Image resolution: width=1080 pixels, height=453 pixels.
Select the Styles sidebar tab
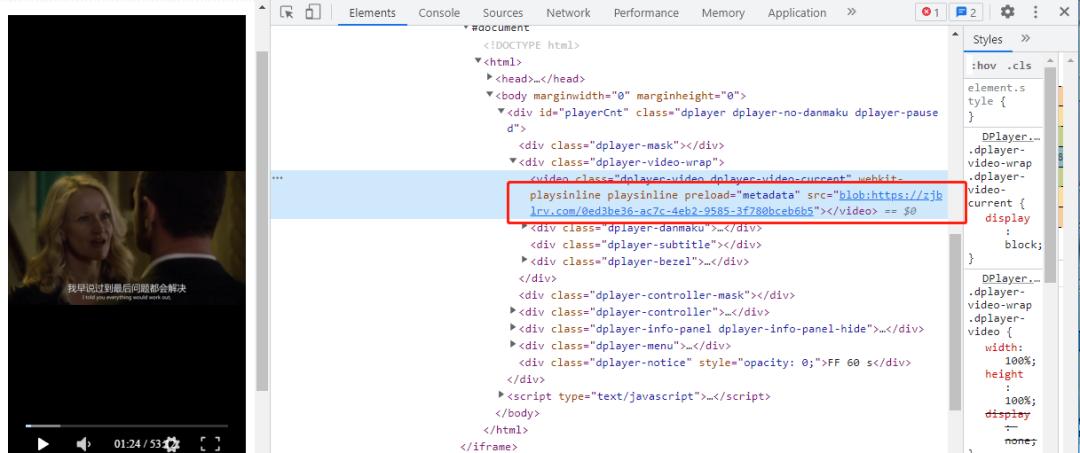click(x=987, y=40)
